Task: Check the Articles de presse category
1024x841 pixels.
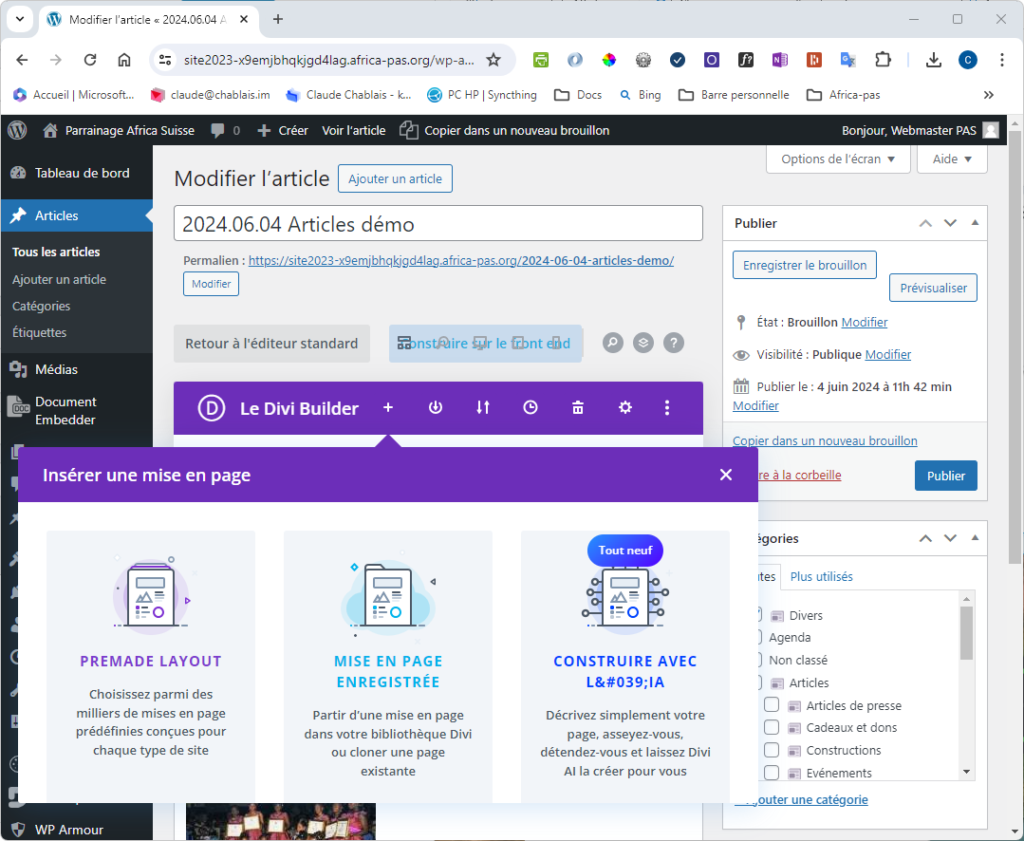Action: coord(772,705)
